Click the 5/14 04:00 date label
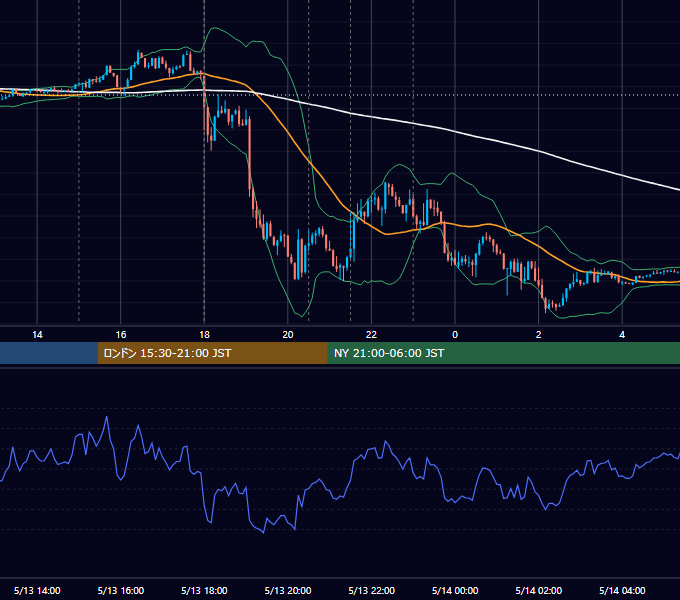The image size is (680, 600). 622,590
